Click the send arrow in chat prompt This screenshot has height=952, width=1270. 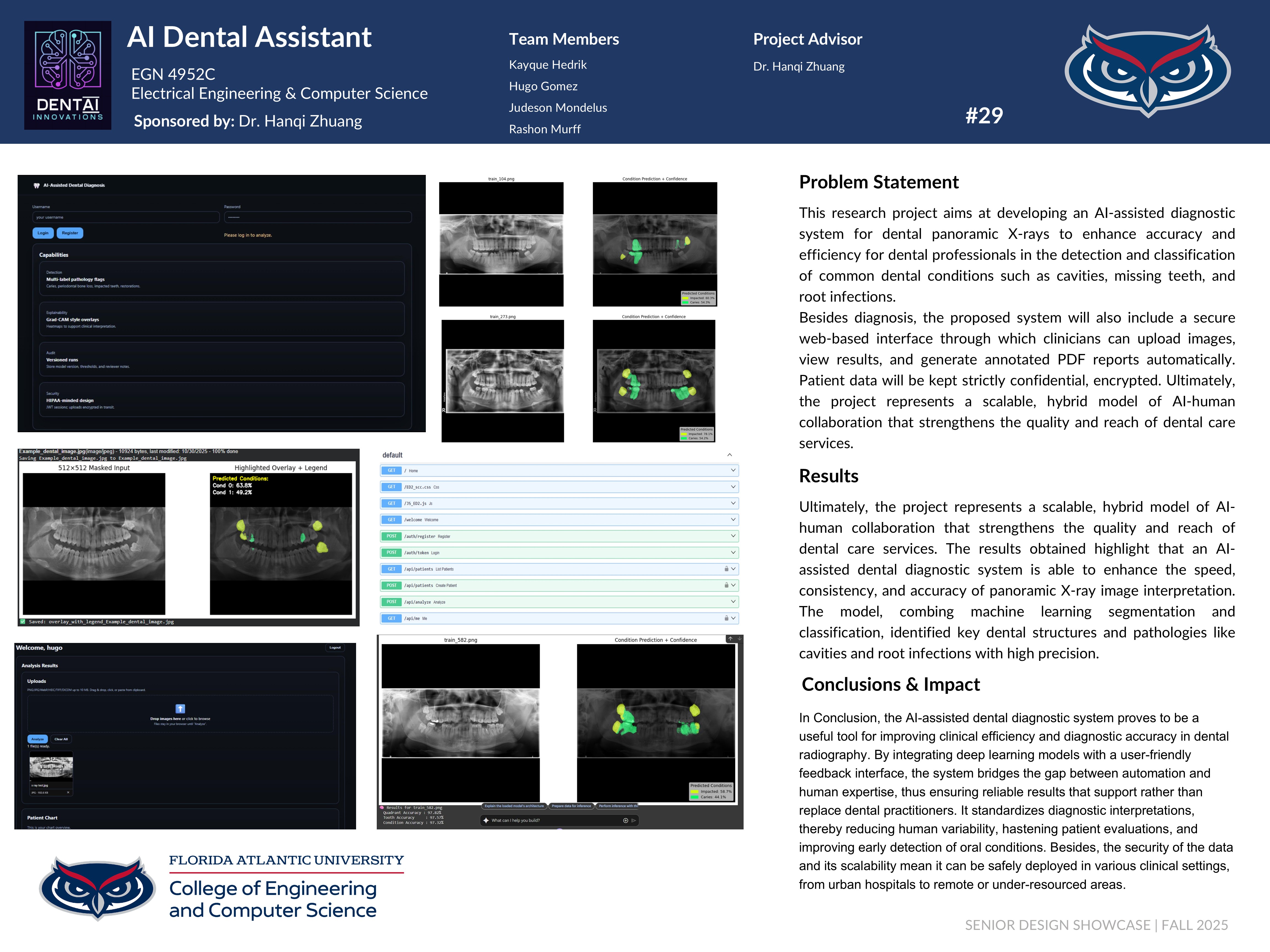(x=633, y=821)
